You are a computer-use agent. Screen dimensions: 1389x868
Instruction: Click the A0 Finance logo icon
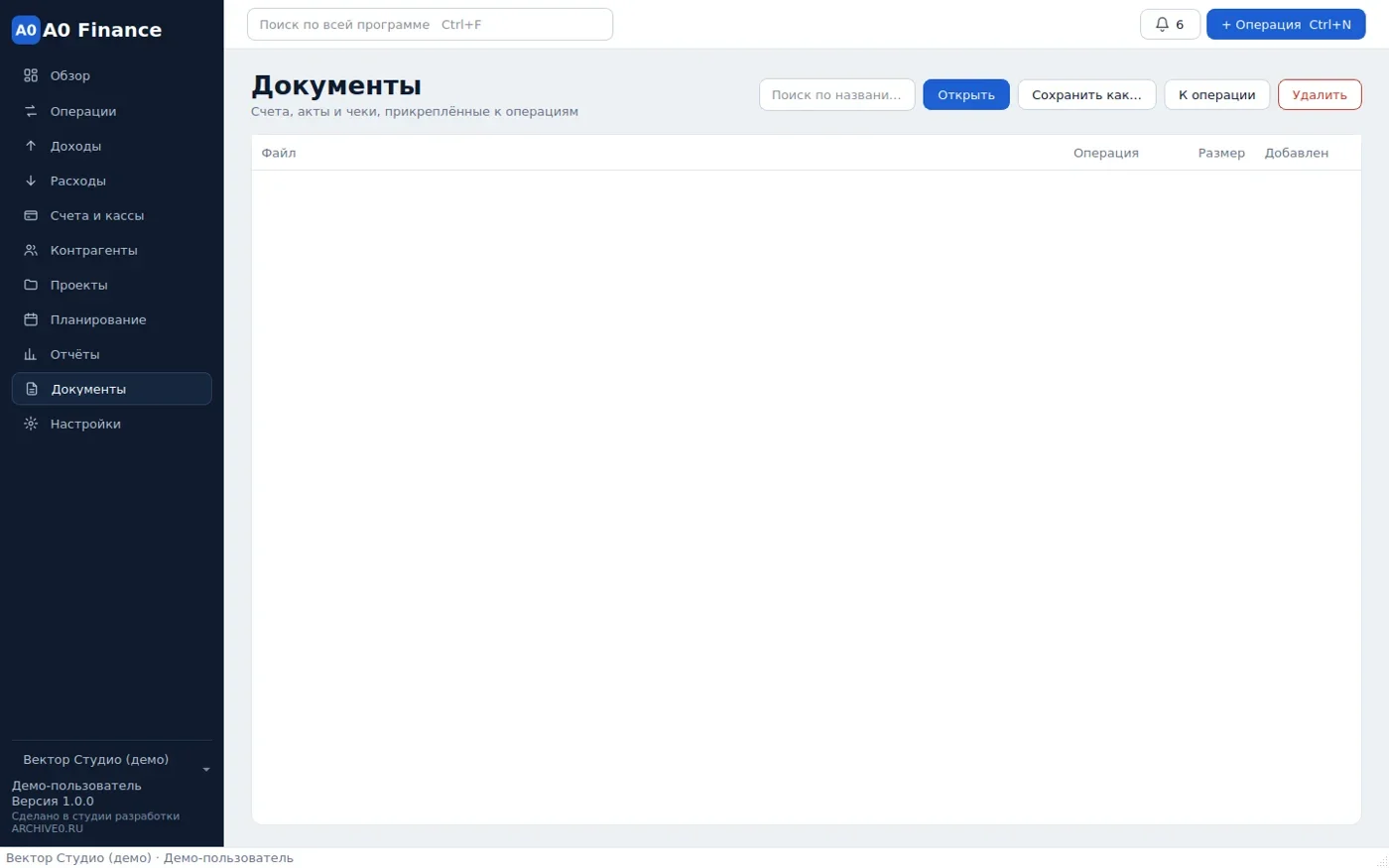coord(26,30)
